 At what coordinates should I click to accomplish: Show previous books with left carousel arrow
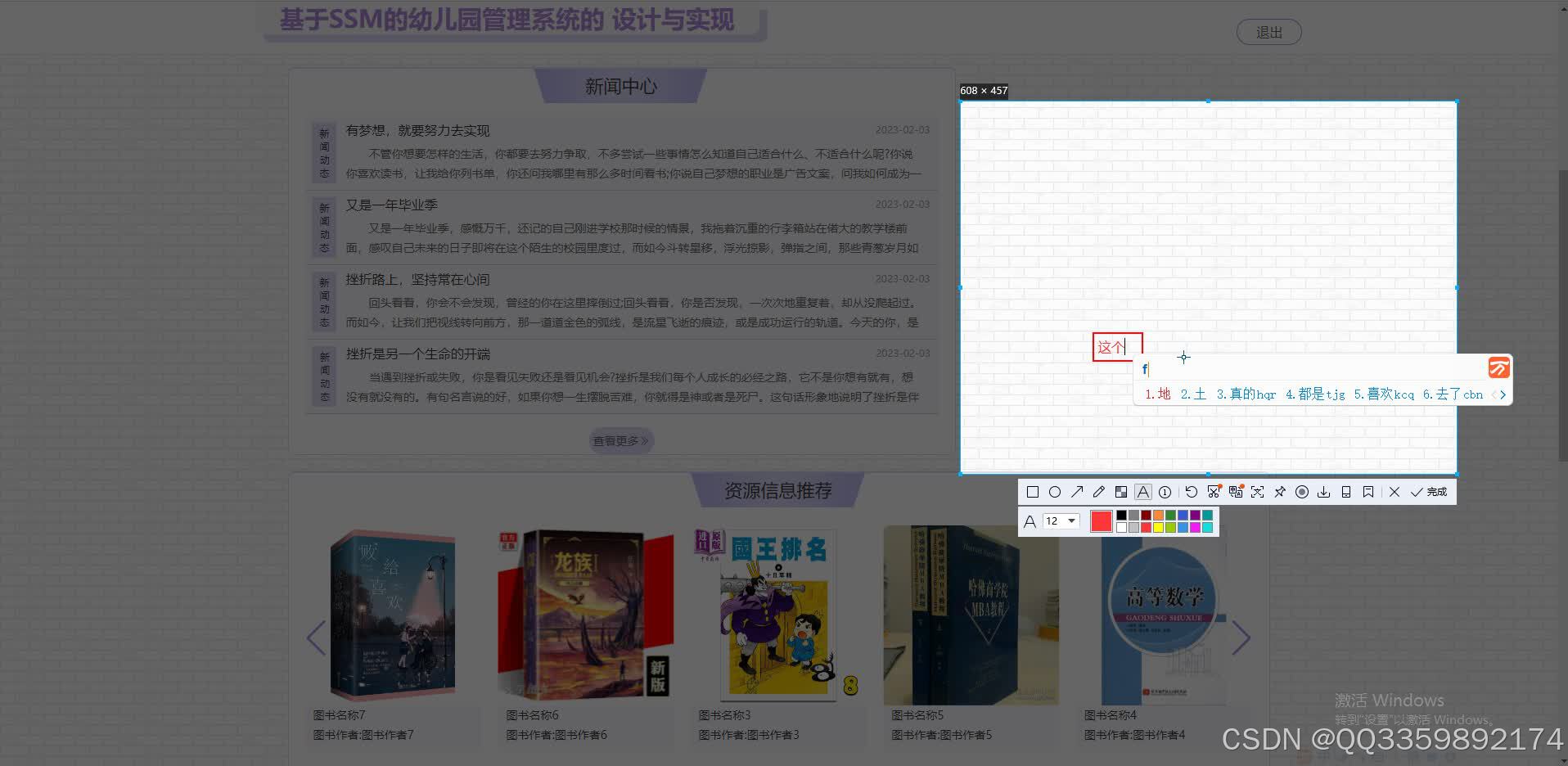(x=316, y=638)
